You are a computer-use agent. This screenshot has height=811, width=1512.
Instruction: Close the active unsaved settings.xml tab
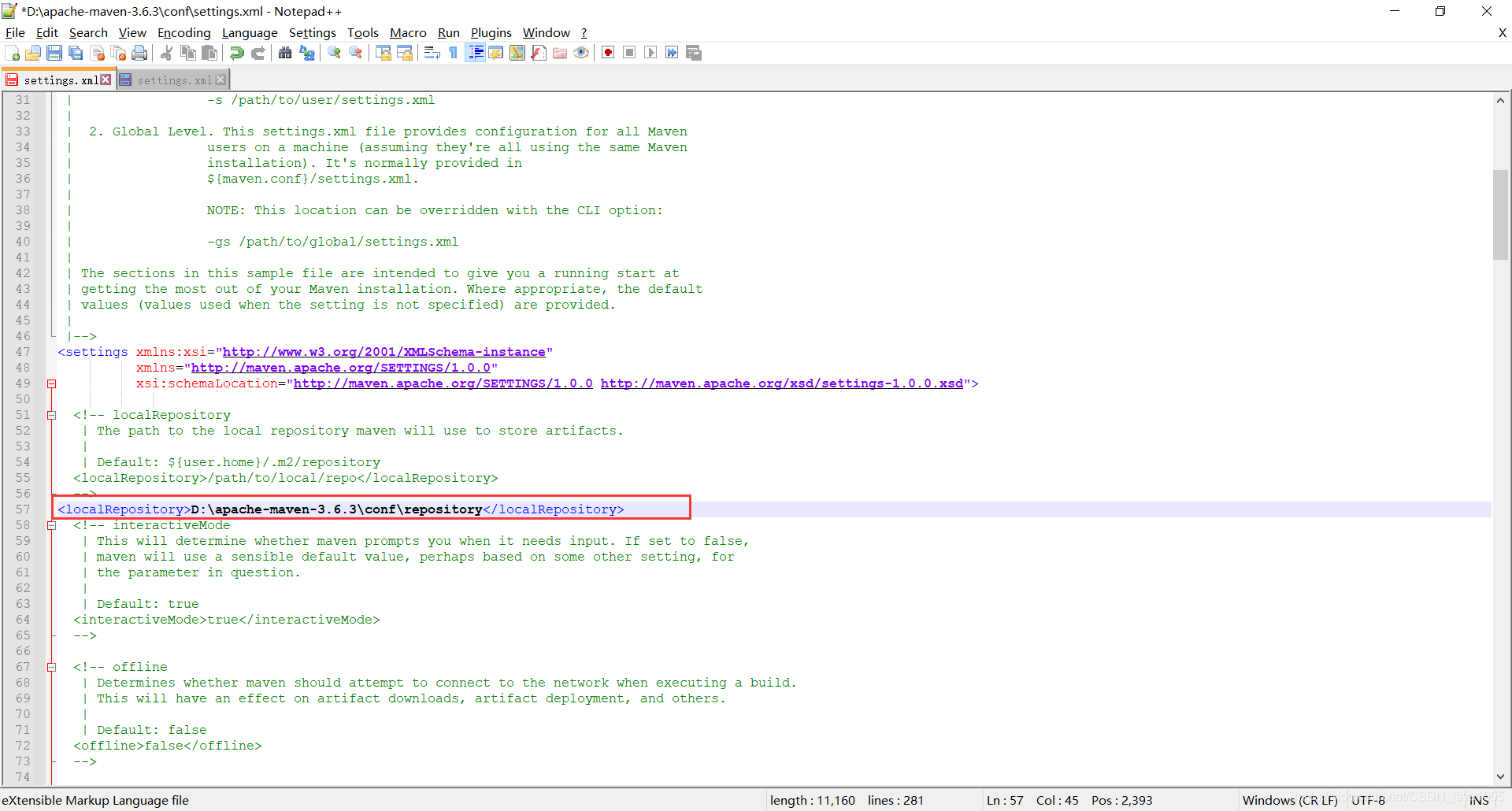coord(106,80)
